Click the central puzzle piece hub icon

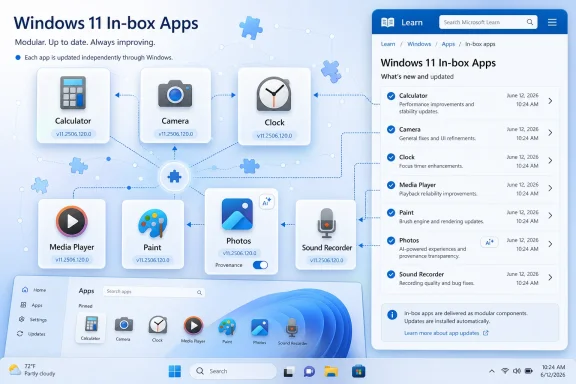pyautogui.click(x=174, y=177)
